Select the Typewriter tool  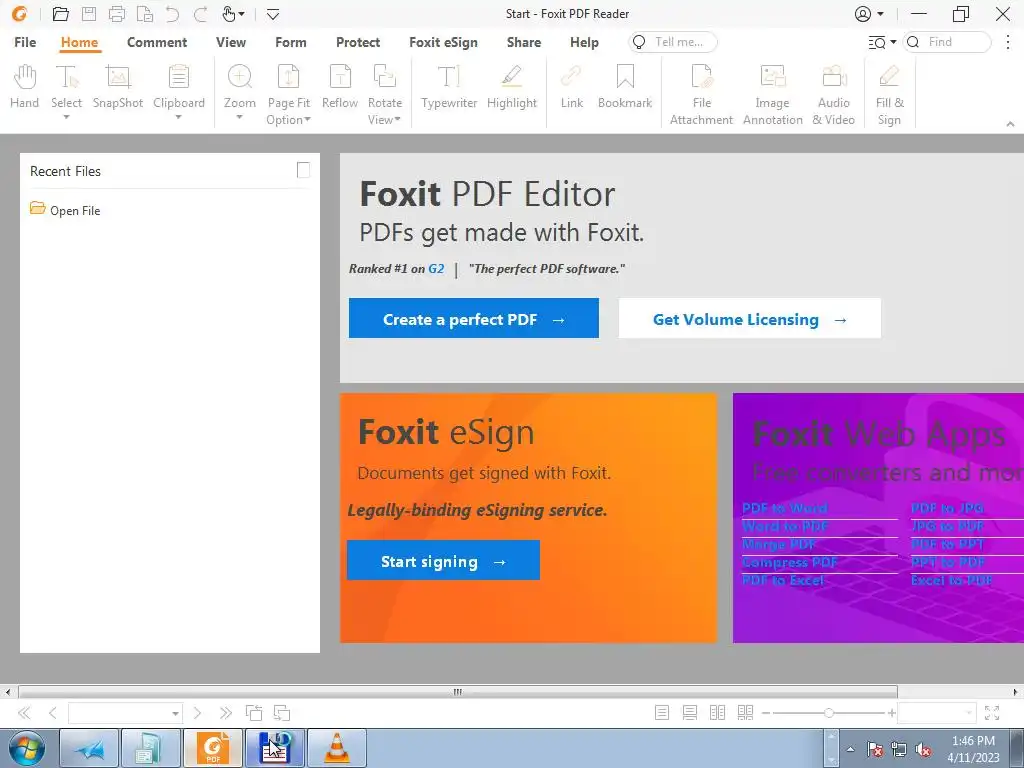click(449, 87)
